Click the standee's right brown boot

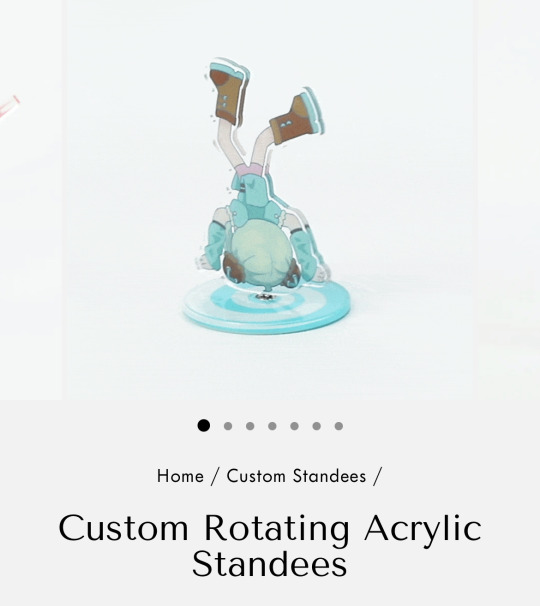click(x=297, y=117)
